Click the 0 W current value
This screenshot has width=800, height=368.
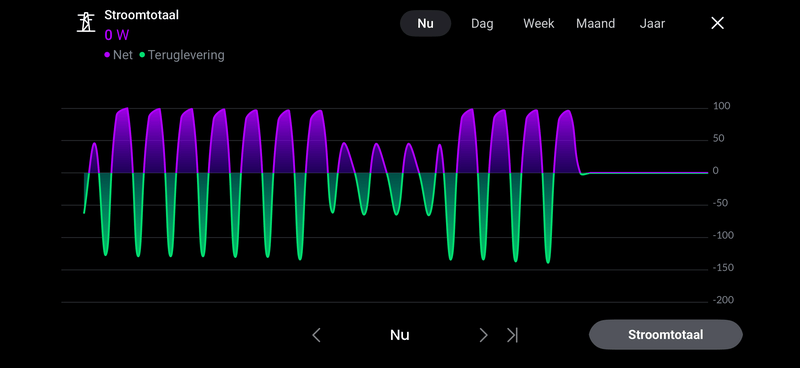[117, 35]
